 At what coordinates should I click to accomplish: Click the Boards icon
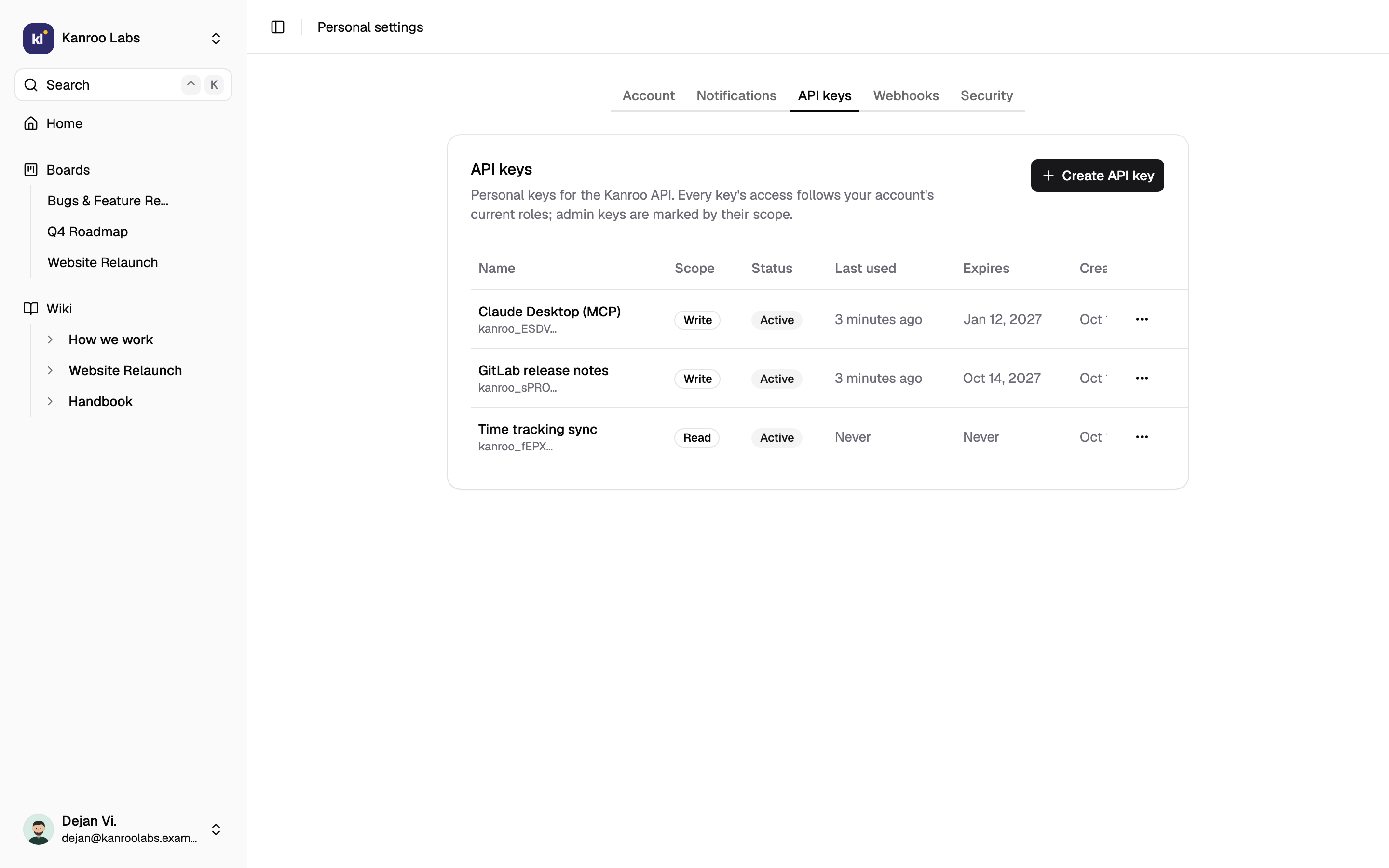[x=31, y=170]
